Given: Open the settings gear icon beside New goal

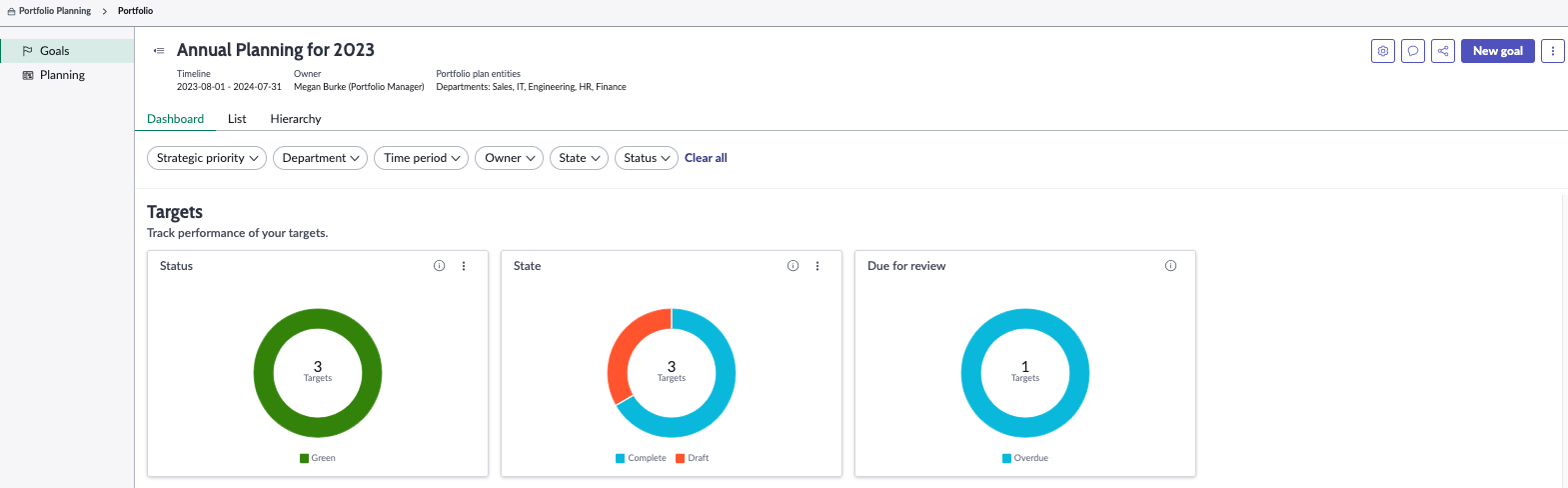Looking at the screenshot, I should pyautogui.click(x=1383, y=51).
